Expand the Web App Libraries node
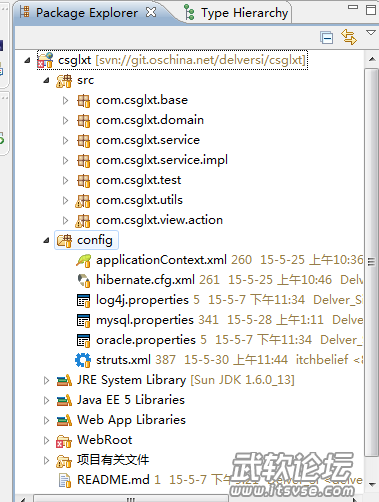 (46, 420)
